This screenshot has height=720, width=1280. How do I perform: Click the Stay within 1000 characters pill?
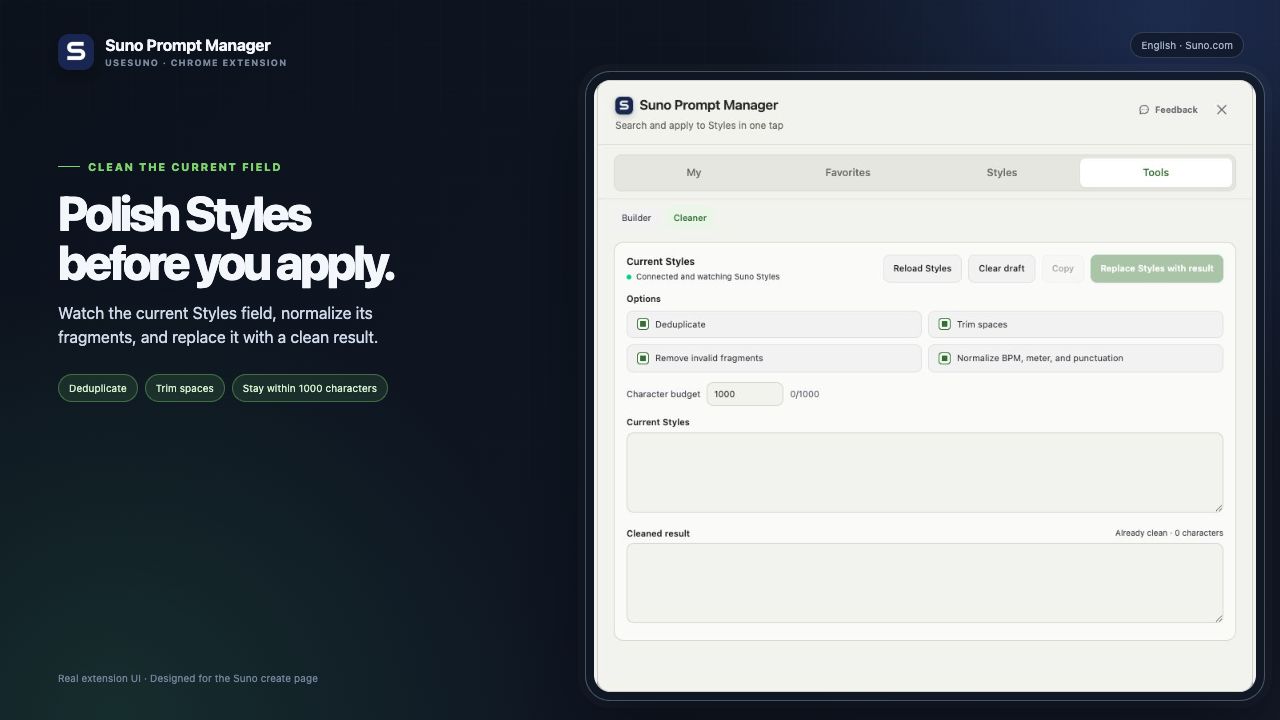click(310, 388)
